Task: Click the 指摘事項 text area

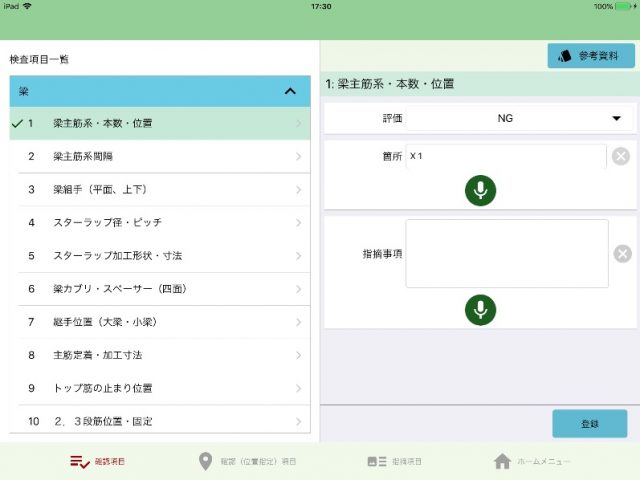Action: (506, 254)
